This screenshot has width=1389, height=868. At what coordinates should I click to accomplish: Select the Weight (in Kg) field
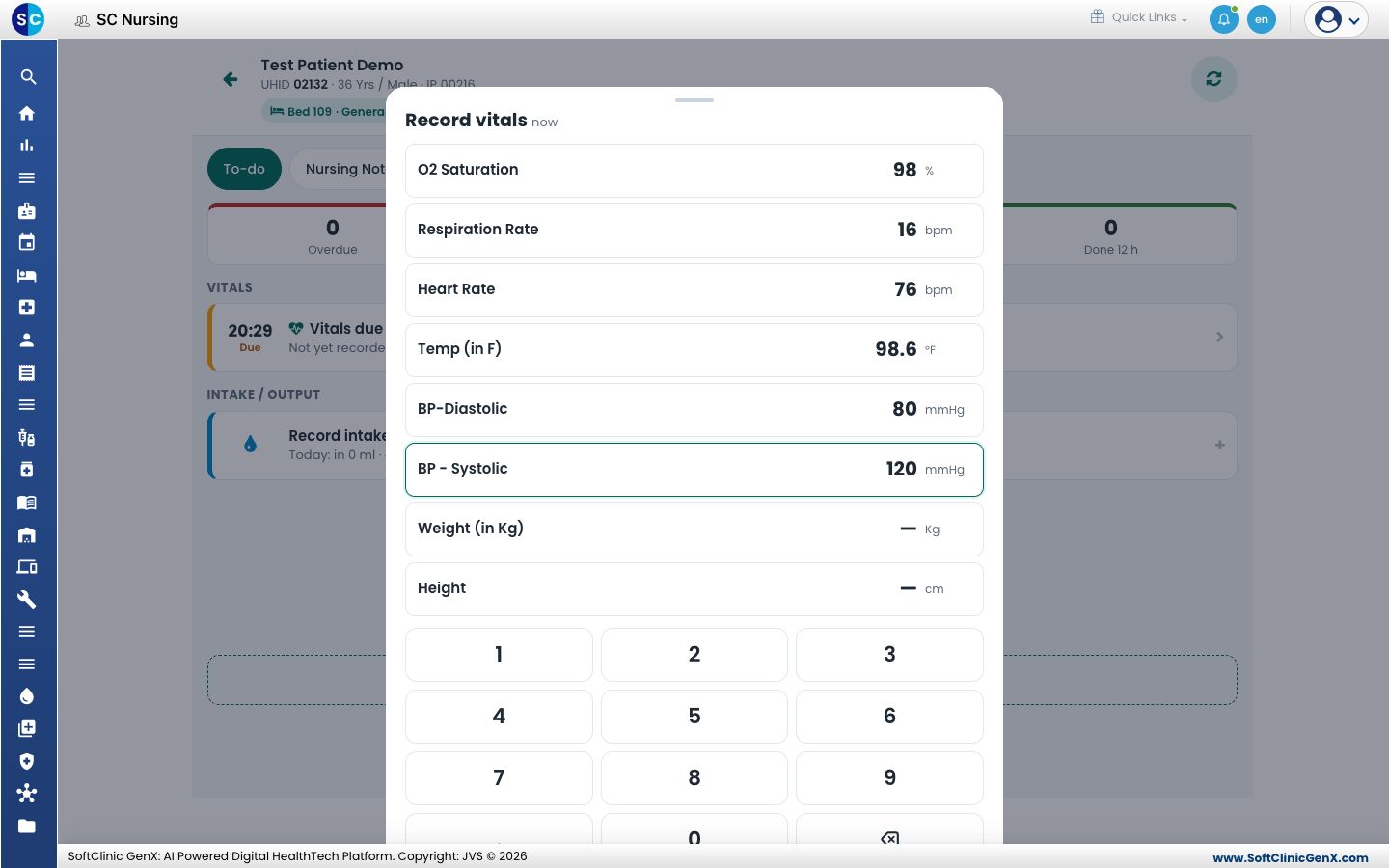(x=694, y=529)
